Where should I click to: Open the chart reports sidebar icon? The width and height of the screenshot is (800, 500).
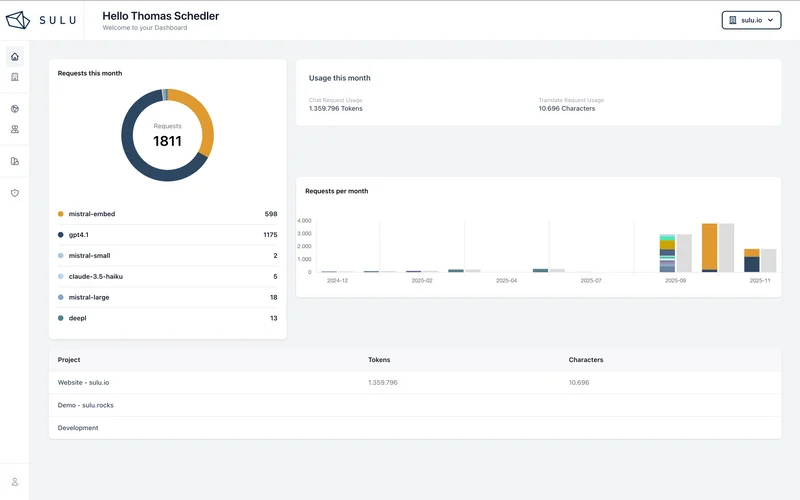[15, 161]
